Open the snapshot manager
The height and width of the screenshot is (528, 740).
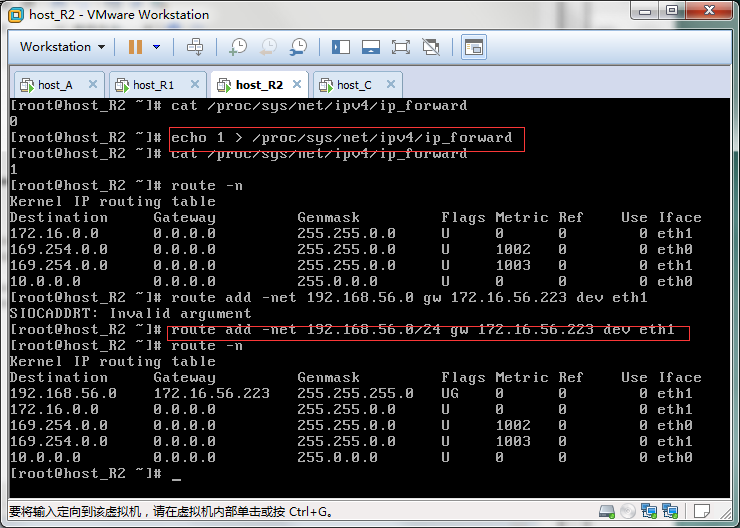click(x=299, y=47)
